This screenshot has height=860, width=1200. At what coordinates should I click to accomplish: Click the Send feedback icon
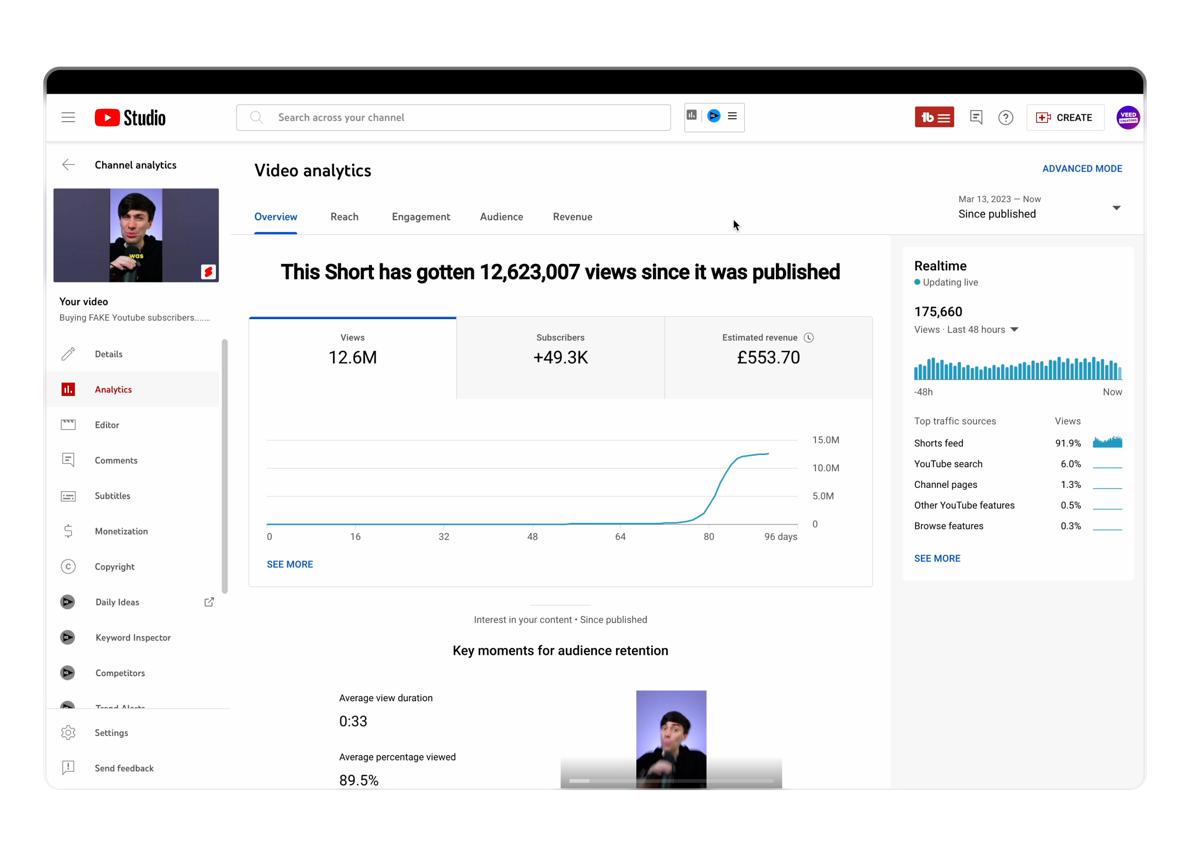(x=68, y=768)
